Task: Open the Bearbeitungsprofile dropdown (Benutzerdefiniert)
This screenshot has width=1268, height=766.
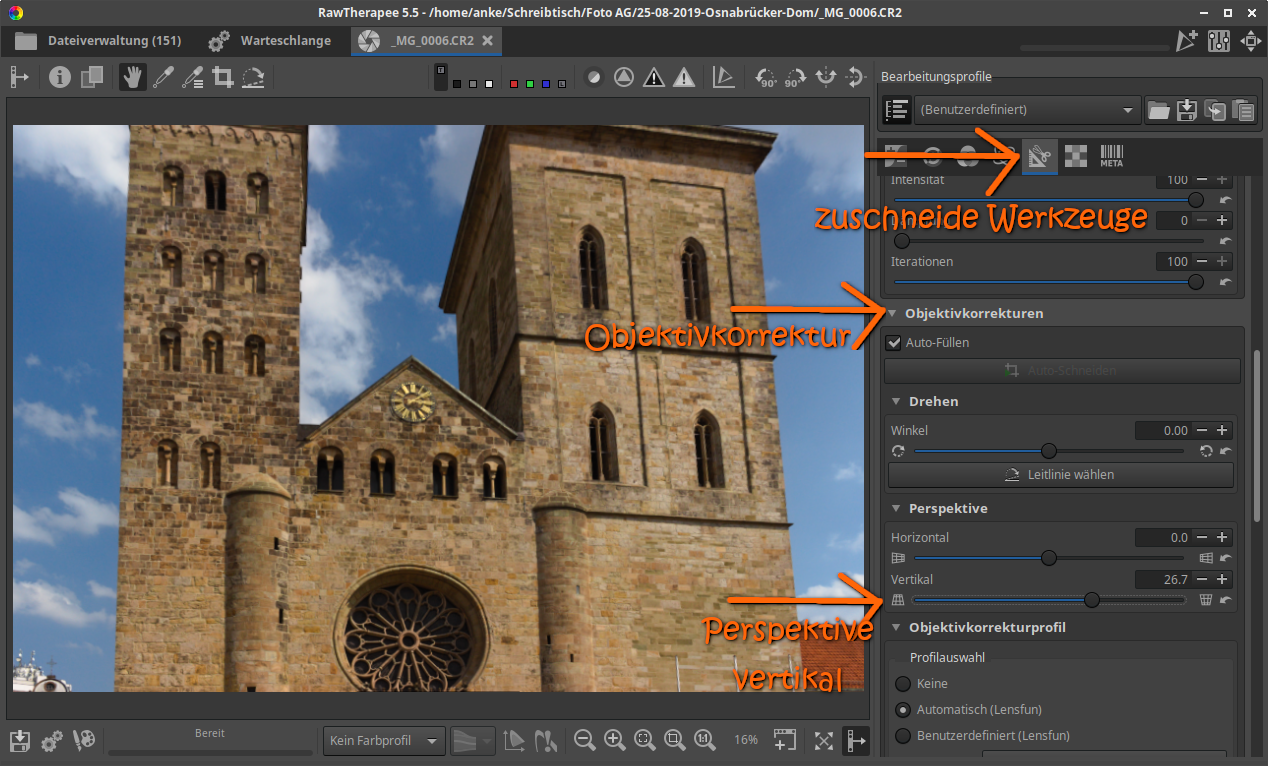Action: (1028, 110)
